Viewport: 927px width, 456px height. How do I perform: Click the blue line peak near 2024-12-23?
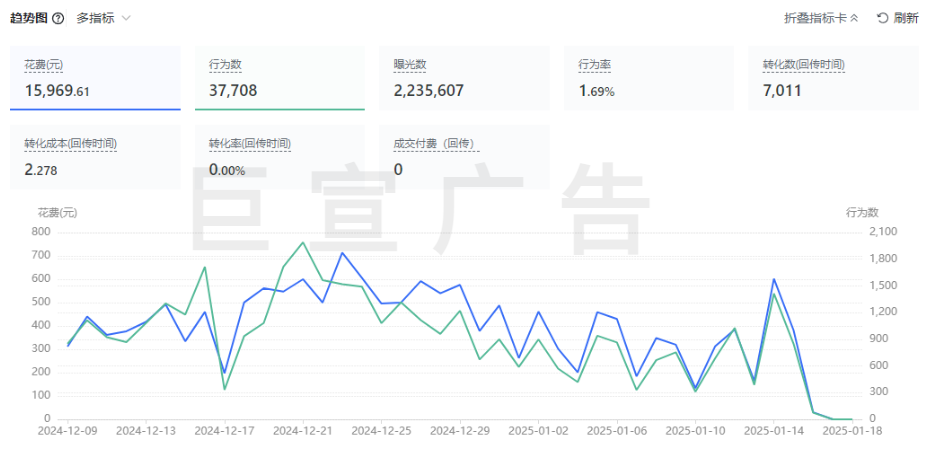pyautogui.click(x=342, y=253)
